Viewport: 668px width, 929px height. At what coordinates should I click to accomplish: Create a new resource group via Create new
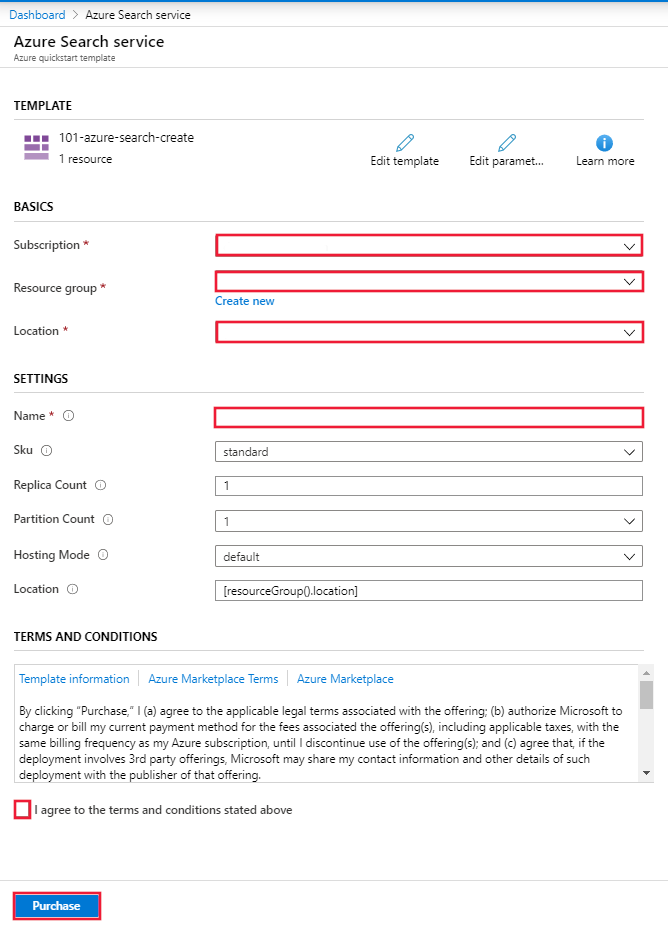pos(244,300)
